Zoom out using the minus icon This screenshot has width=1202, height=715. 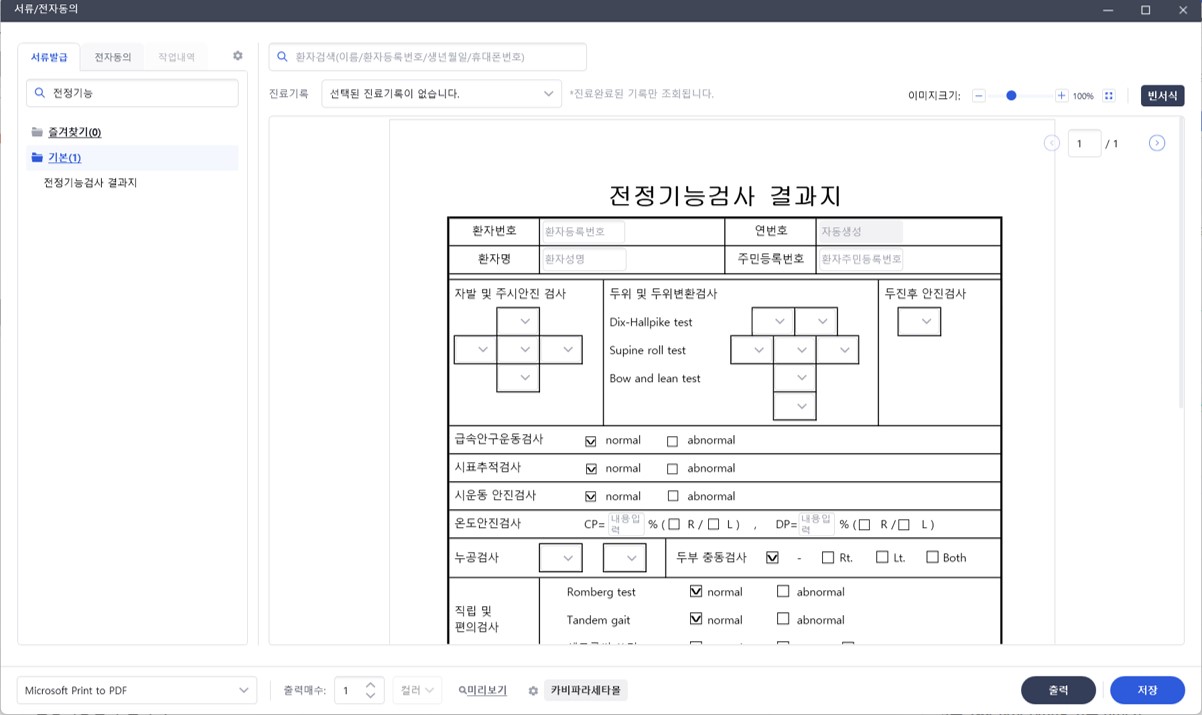pos(978,95)
